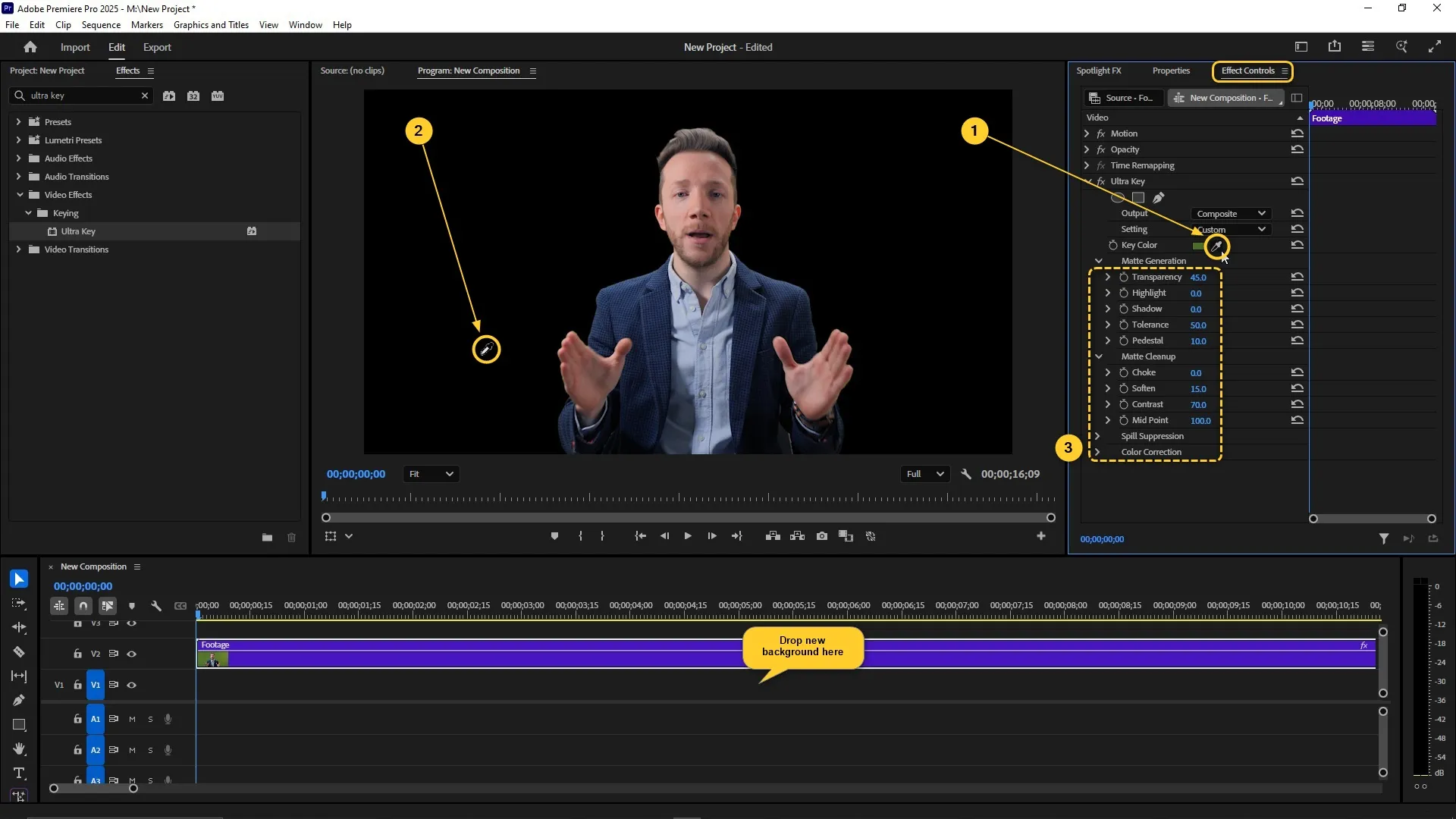Select the Razor tool in the timeline toolbox

19,652
